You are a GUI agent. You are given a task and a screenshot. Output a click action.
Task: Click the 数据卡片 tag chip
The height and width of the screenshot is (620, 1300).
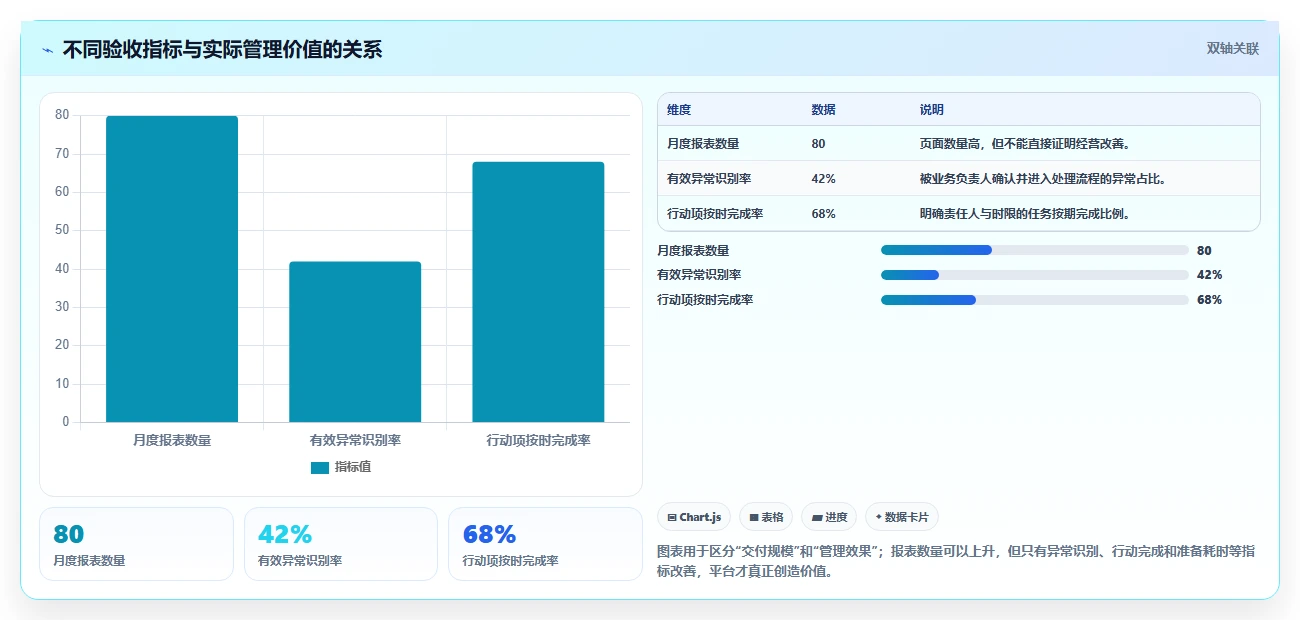pos(902,517)
